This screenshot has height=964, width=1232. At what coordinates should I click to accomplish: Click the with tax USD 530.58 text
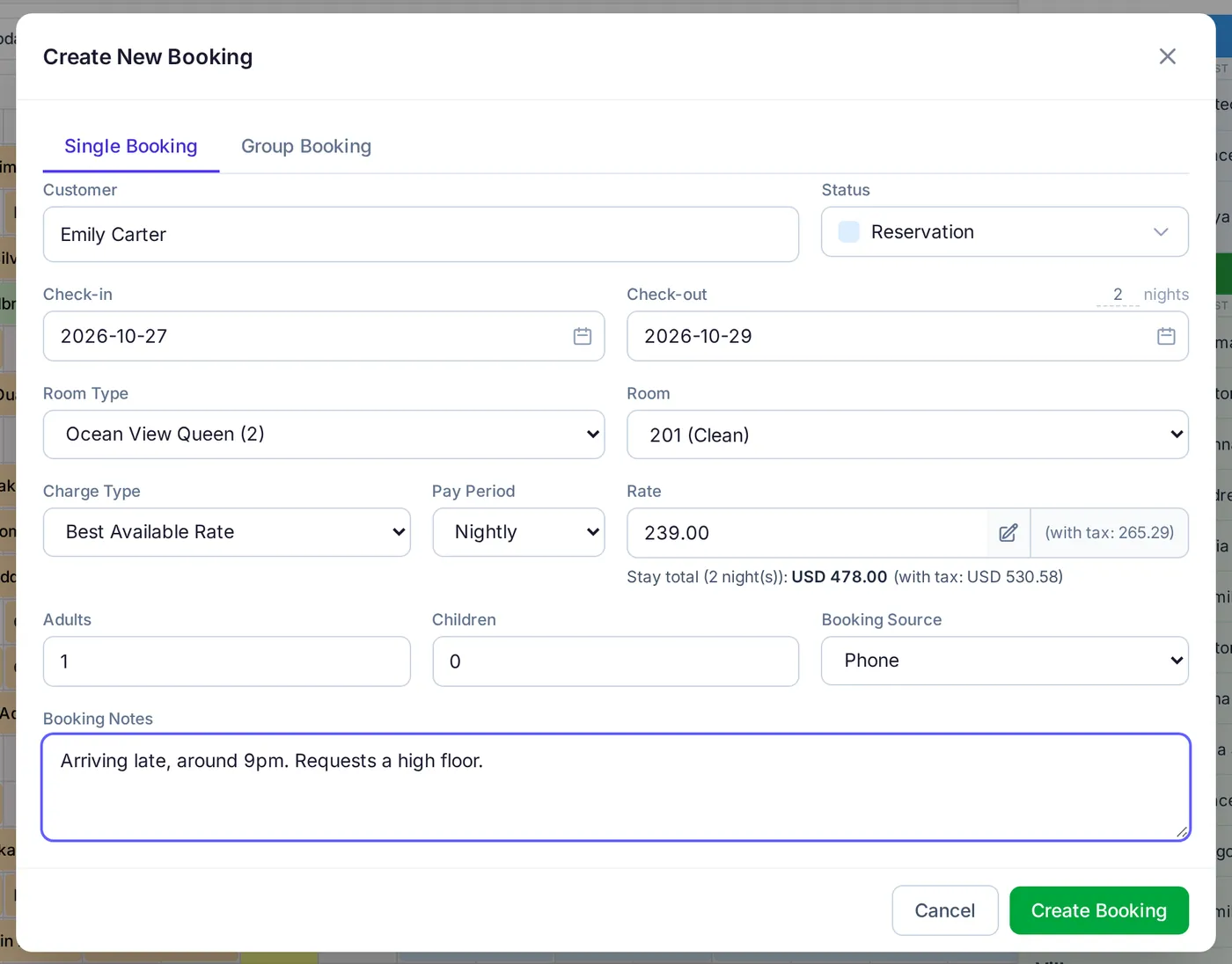pos(979,577)
